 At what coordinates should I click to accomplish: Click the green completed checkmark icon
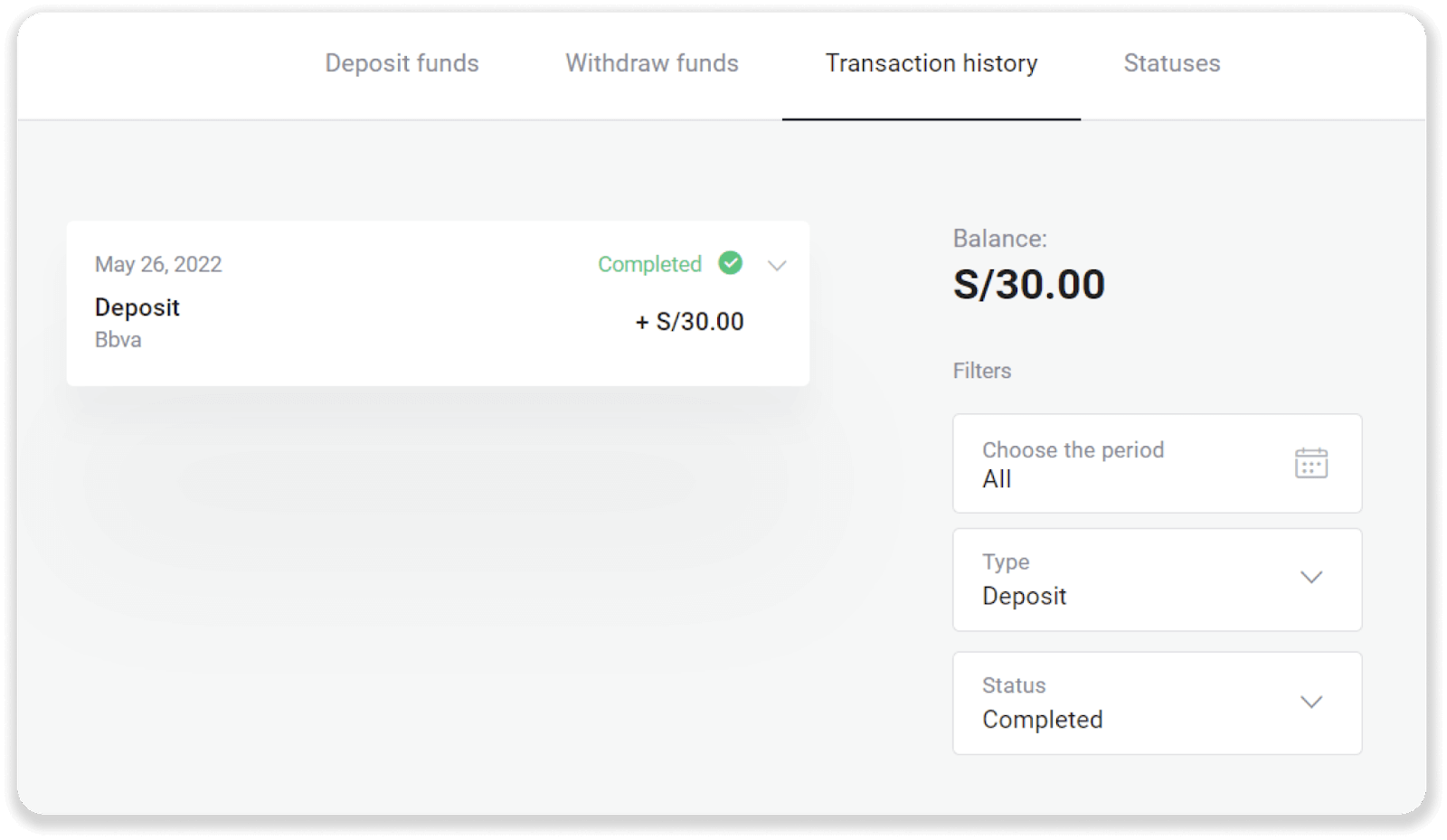(x=730, y=263)
